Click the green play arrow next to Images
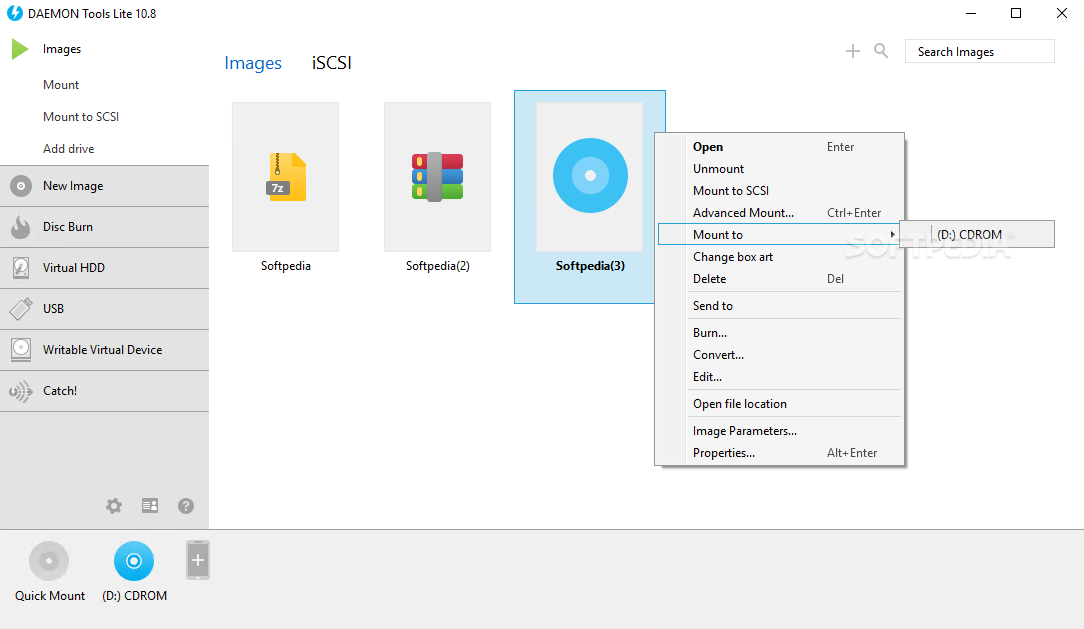The width and height of the screenshot is (1084, 629). pos(18,48)
